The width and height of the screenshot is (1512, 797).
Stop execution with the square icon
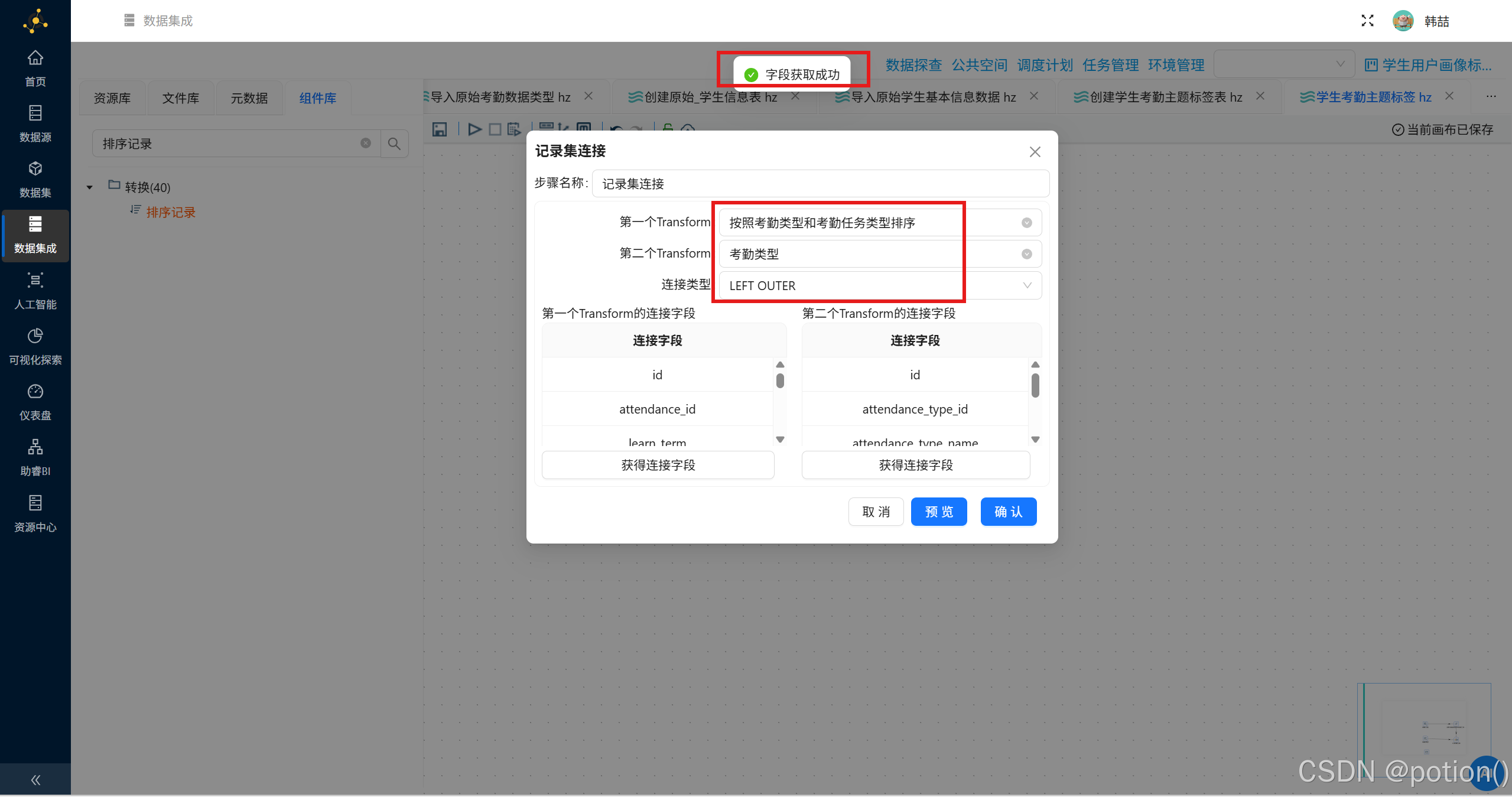(495, 129)
